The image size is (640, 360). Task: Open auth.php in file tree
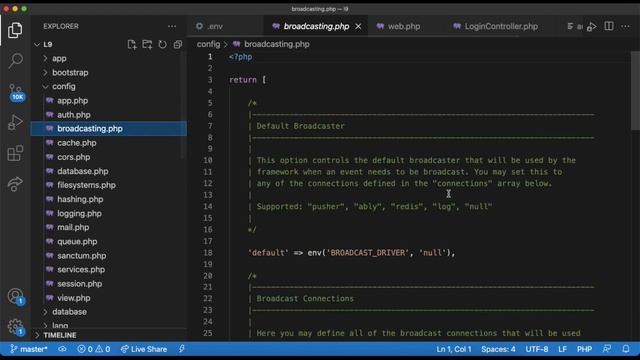click(73, 115)
